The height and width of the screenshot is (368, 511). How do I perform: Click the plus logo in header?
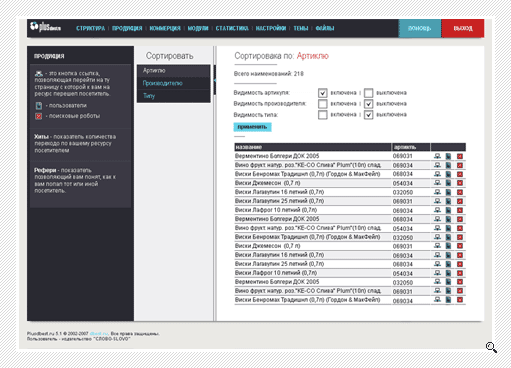point(45,27)
